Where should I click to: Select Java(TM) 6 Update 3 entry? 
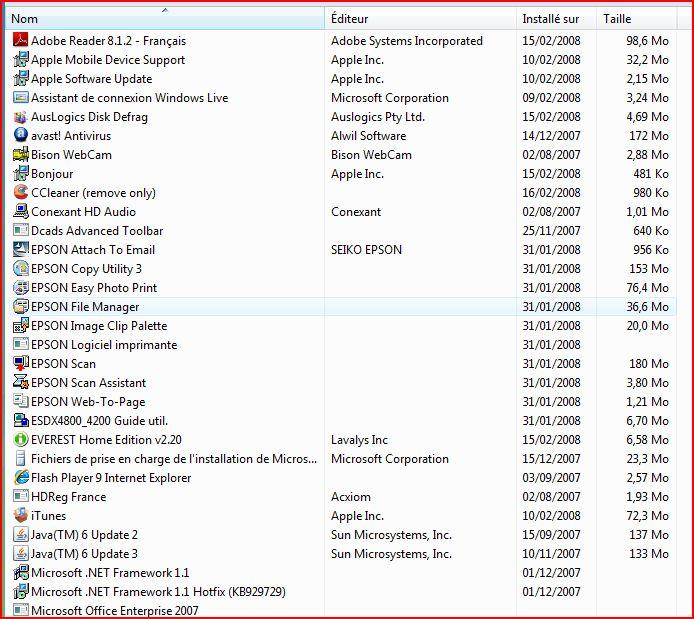tap(84, 554)
